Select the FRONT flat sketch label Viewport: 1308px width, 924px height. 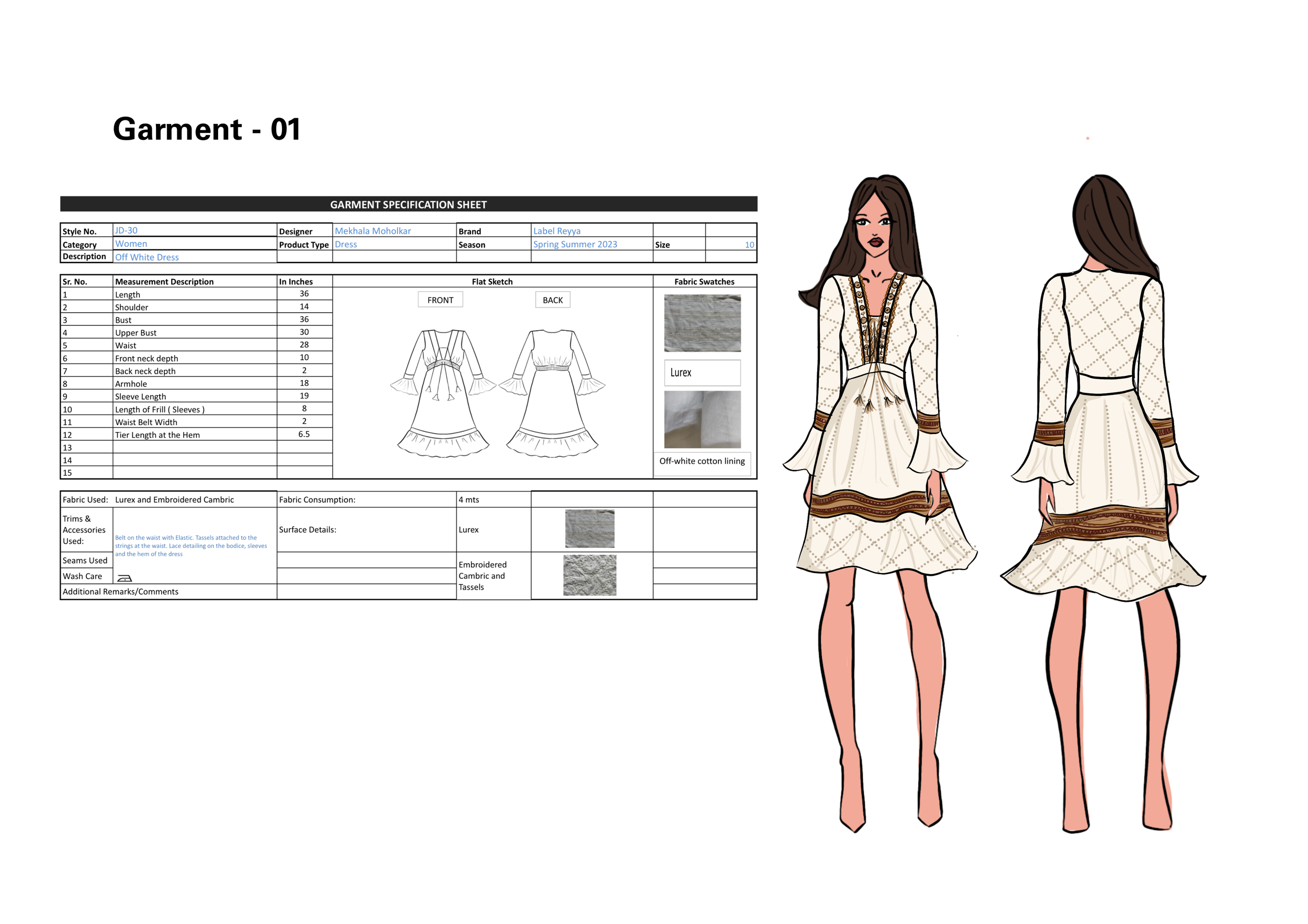tap(440, 300)
